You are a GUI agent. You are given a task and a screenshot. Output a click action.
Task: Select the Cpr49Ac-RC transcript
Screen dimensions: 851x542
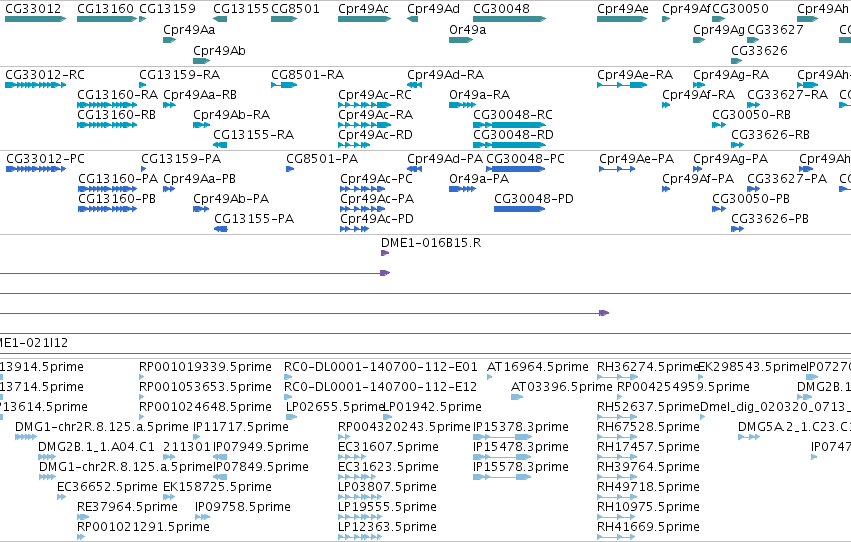374,95
